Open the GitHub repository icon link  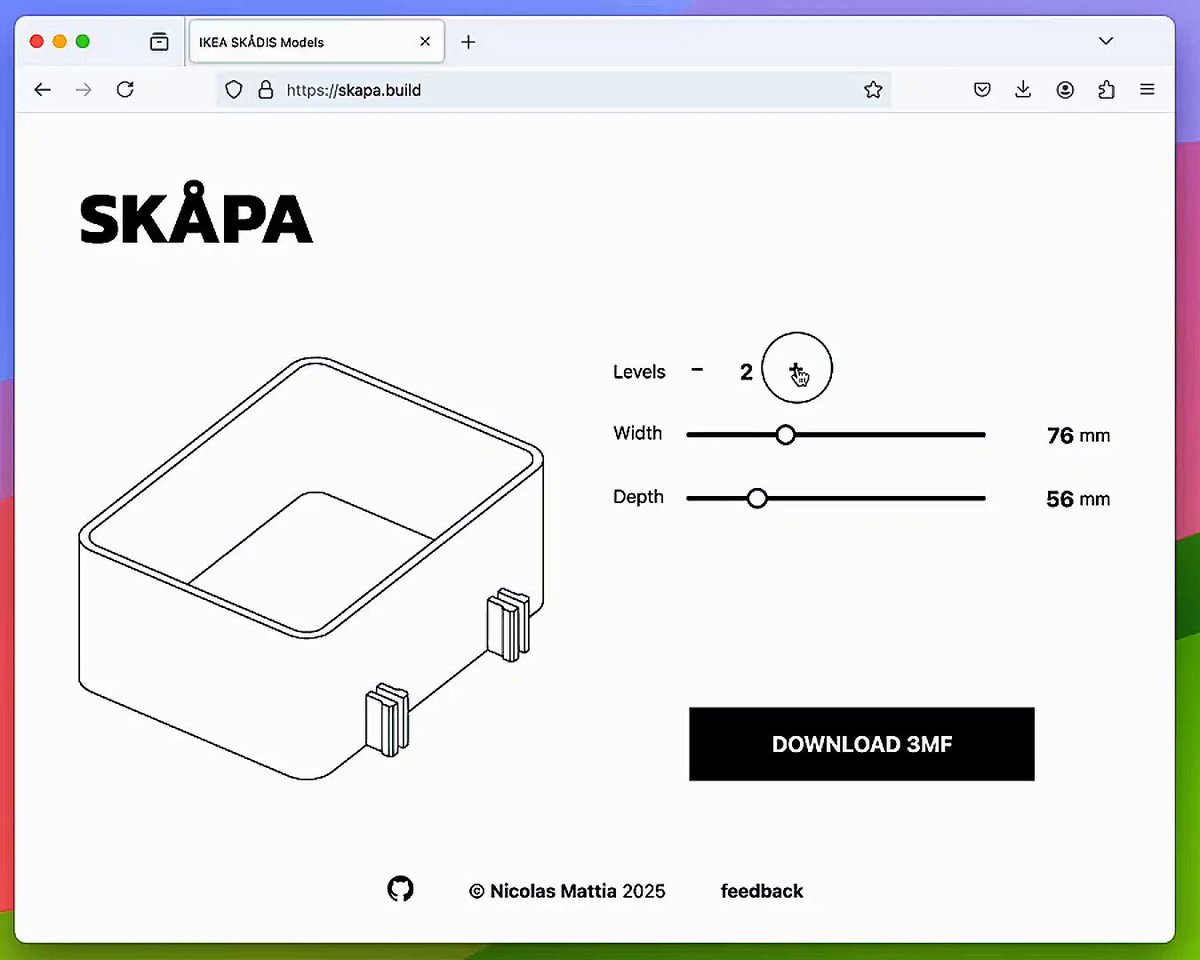pyautogui.click(x=400, y=889)
